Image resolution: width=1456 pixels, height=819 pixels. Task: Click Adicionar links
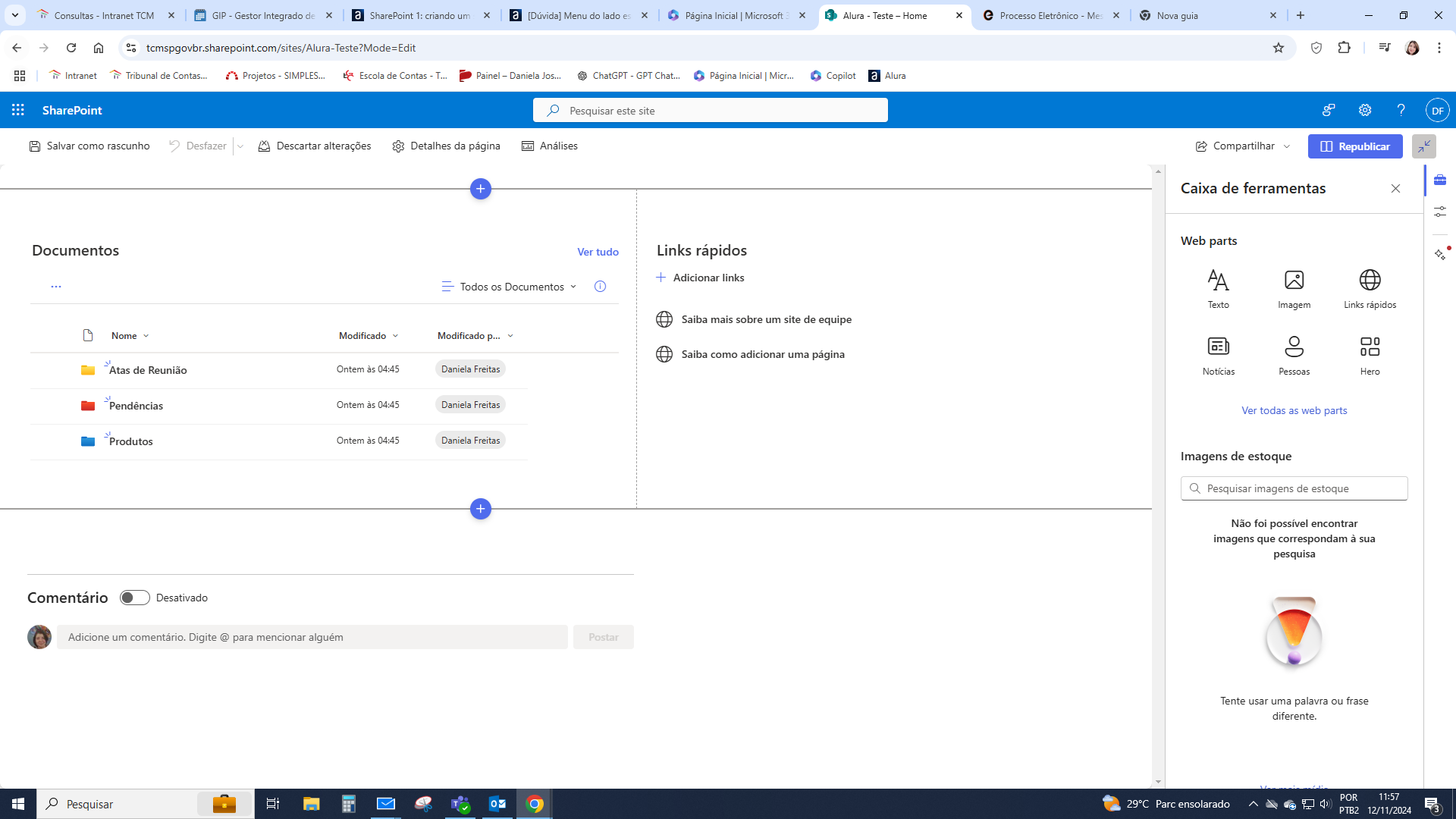700,278
